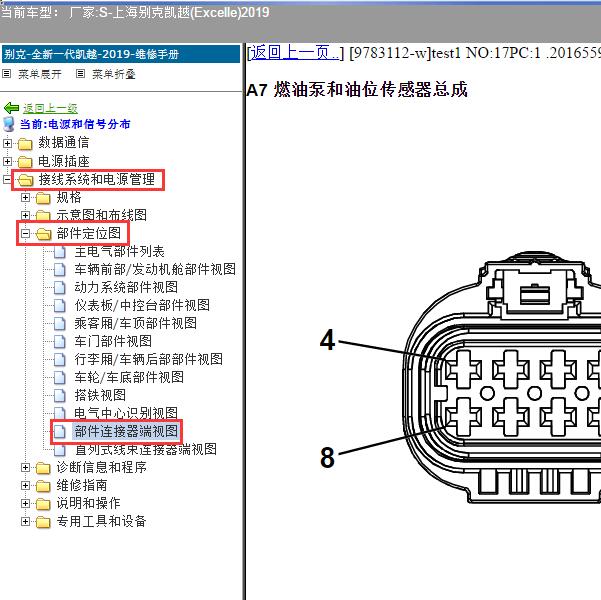Click the folder icon next to 数据通信
Image resolution: width=601 pixels, height=600 pixels.
25,144
